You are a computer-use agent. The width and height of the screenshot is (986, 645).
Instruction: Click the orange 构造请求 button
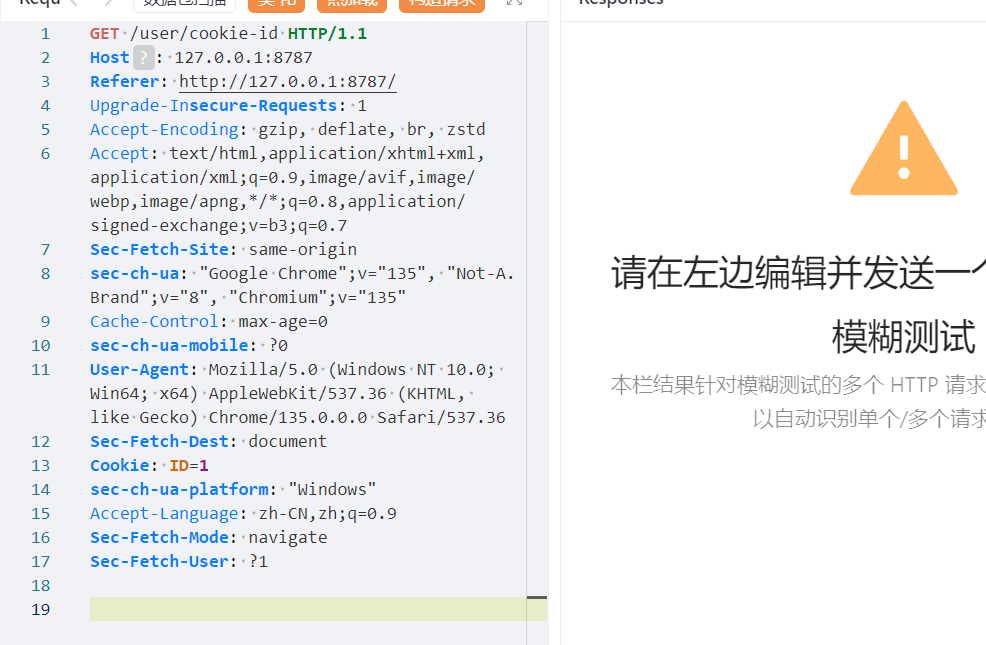coord(441,4)
